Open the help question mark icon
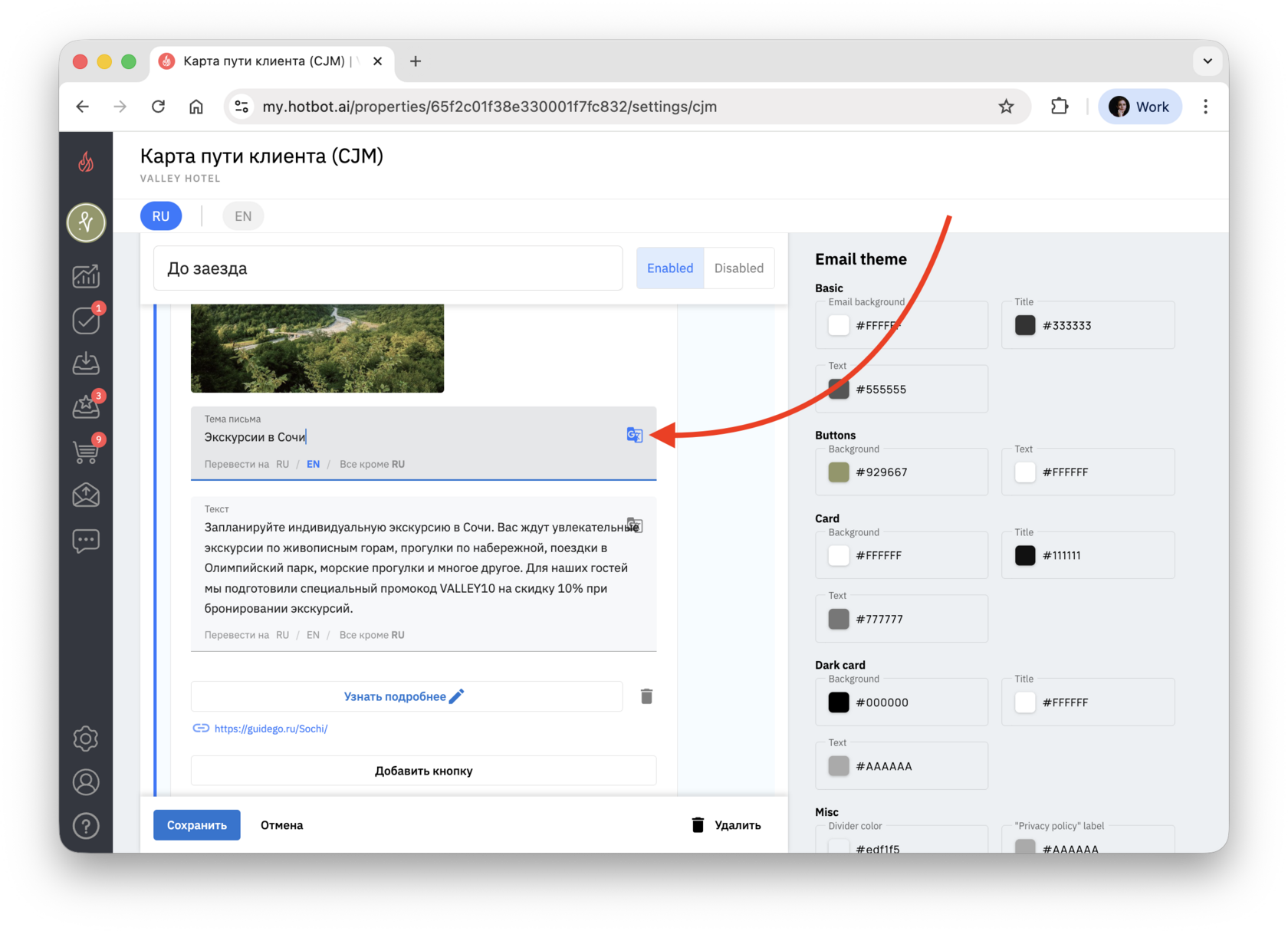 (x=86, y=826)
